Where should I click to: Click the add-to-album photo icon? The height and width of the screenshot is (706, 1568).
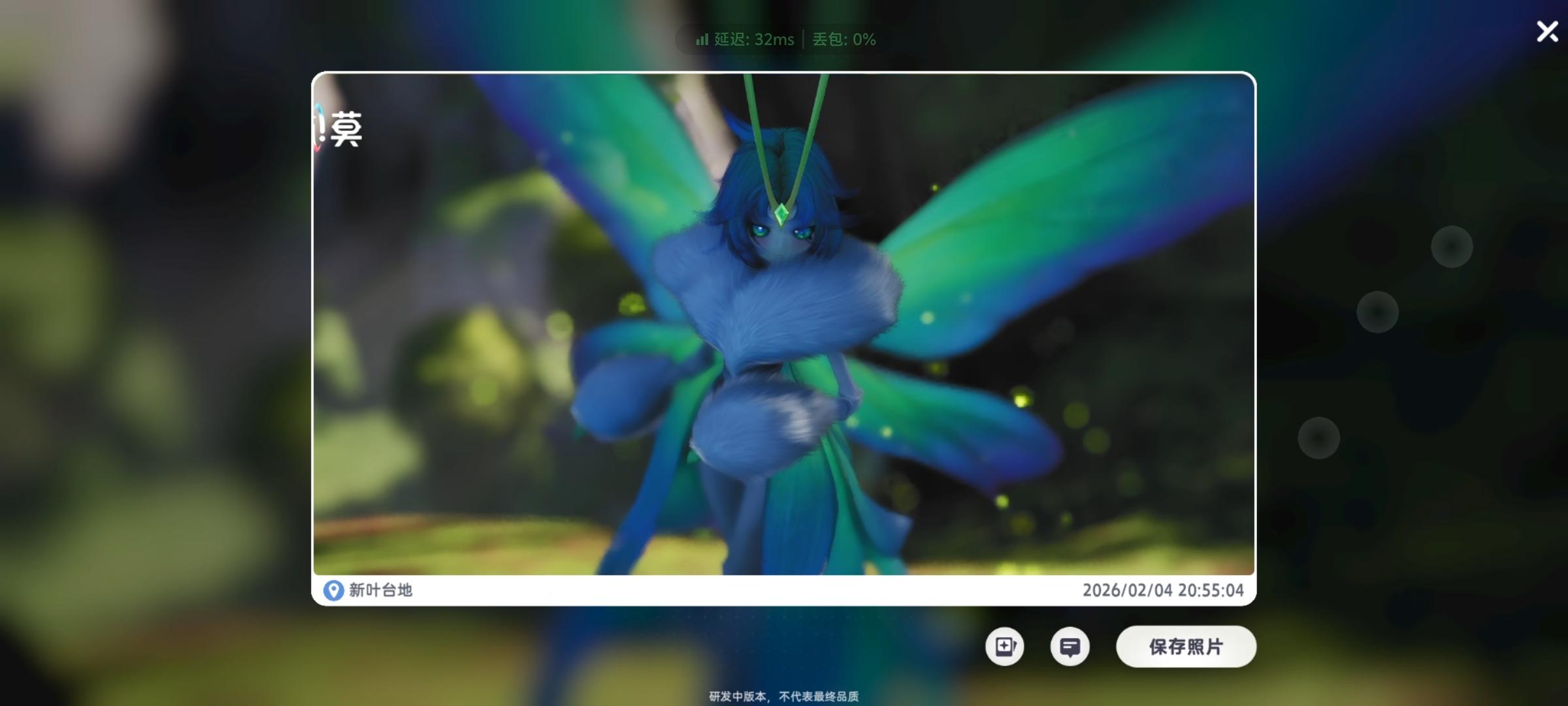(1005, 647)
